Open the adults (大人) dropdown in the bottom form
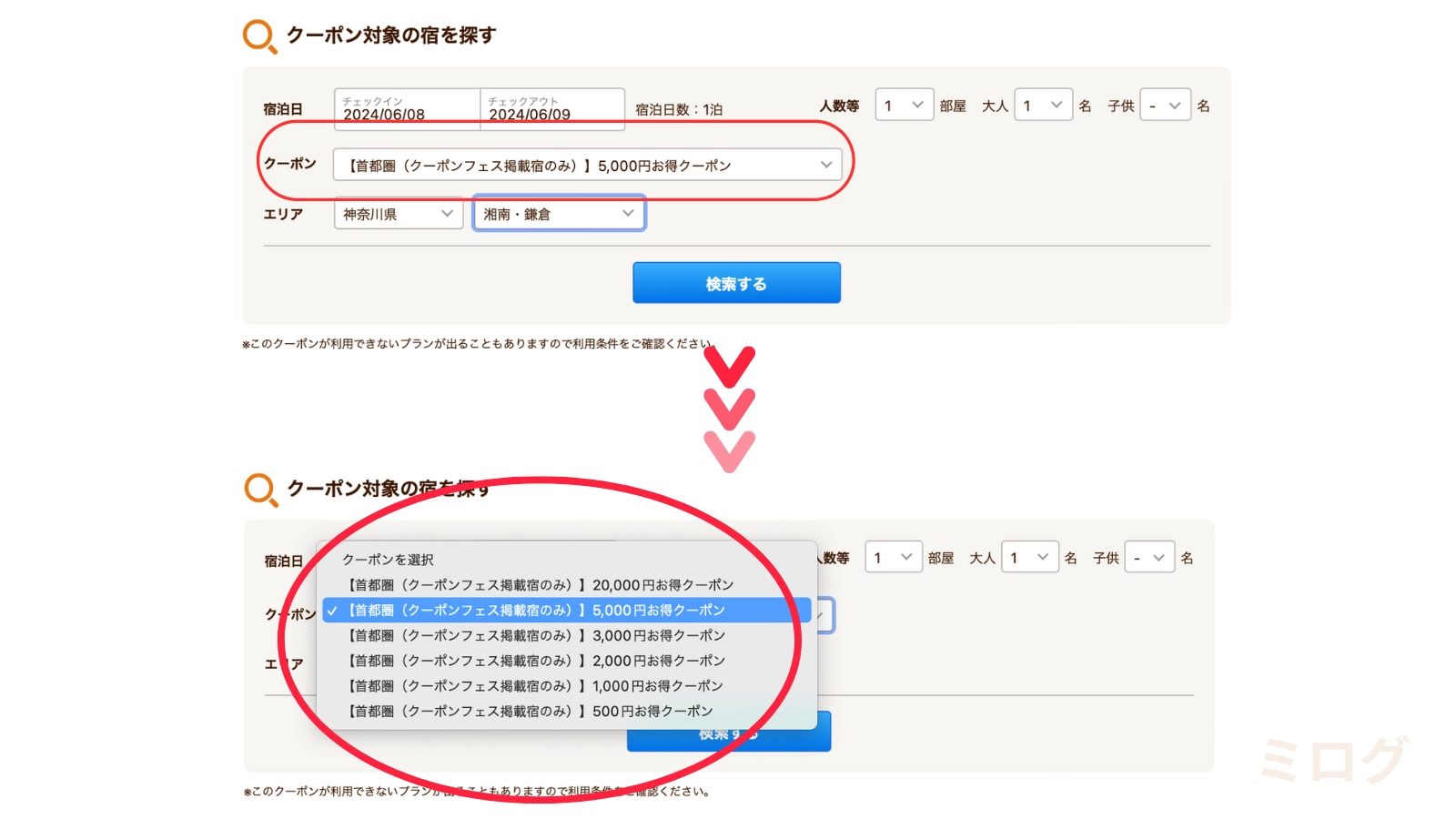This screenshot has width=1456, height=819. 1030,557
